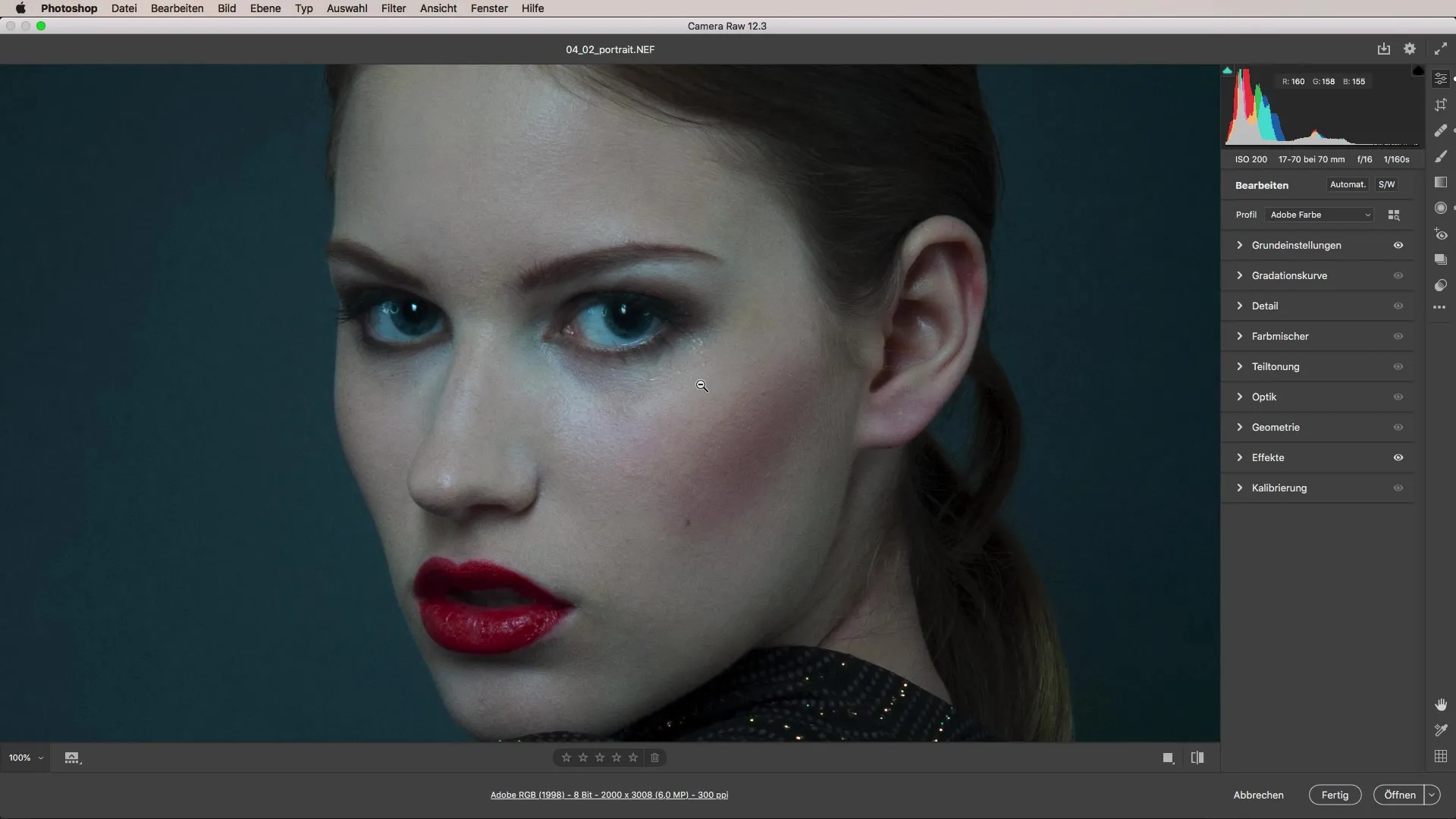
Task: Open the Fenster menu
Action: 489,8
